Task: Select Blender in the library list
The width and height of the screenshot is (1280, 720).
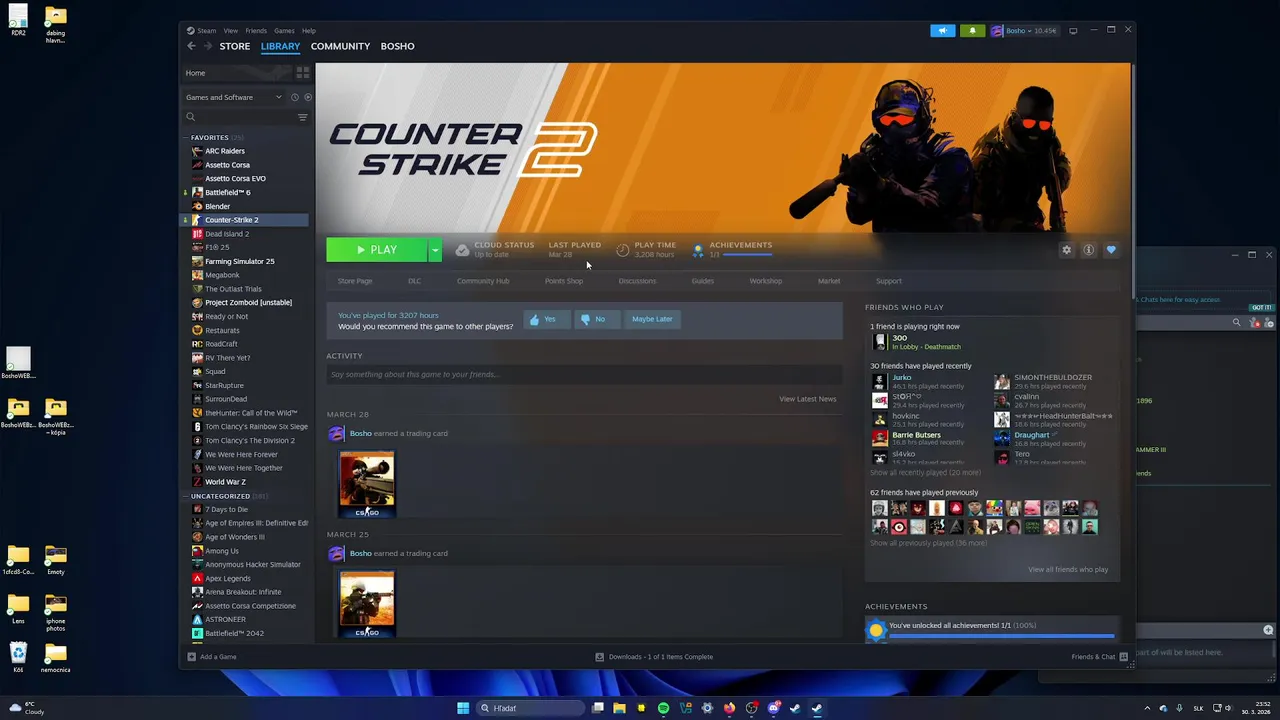Action: click(x=218, y=206)
